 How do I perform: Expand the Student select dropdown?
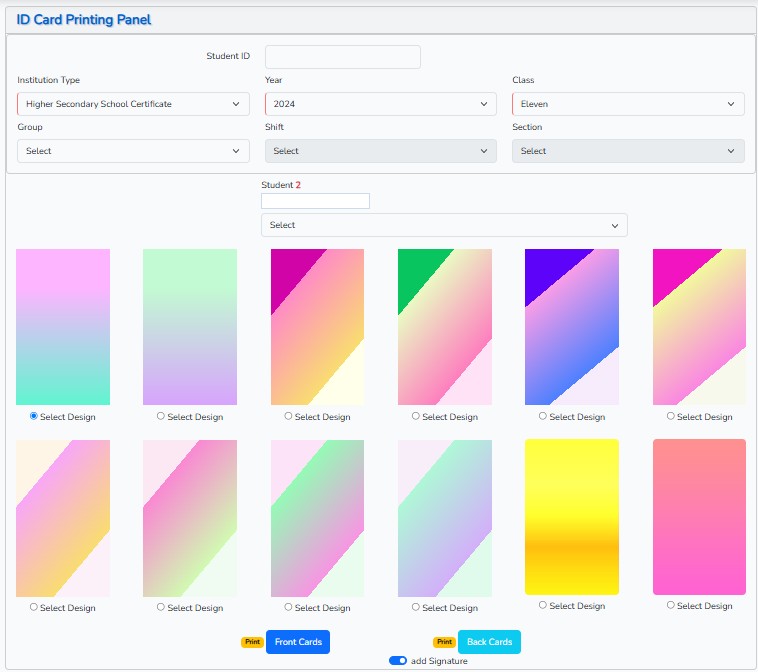pyautogui.click(x=444, y=225)
